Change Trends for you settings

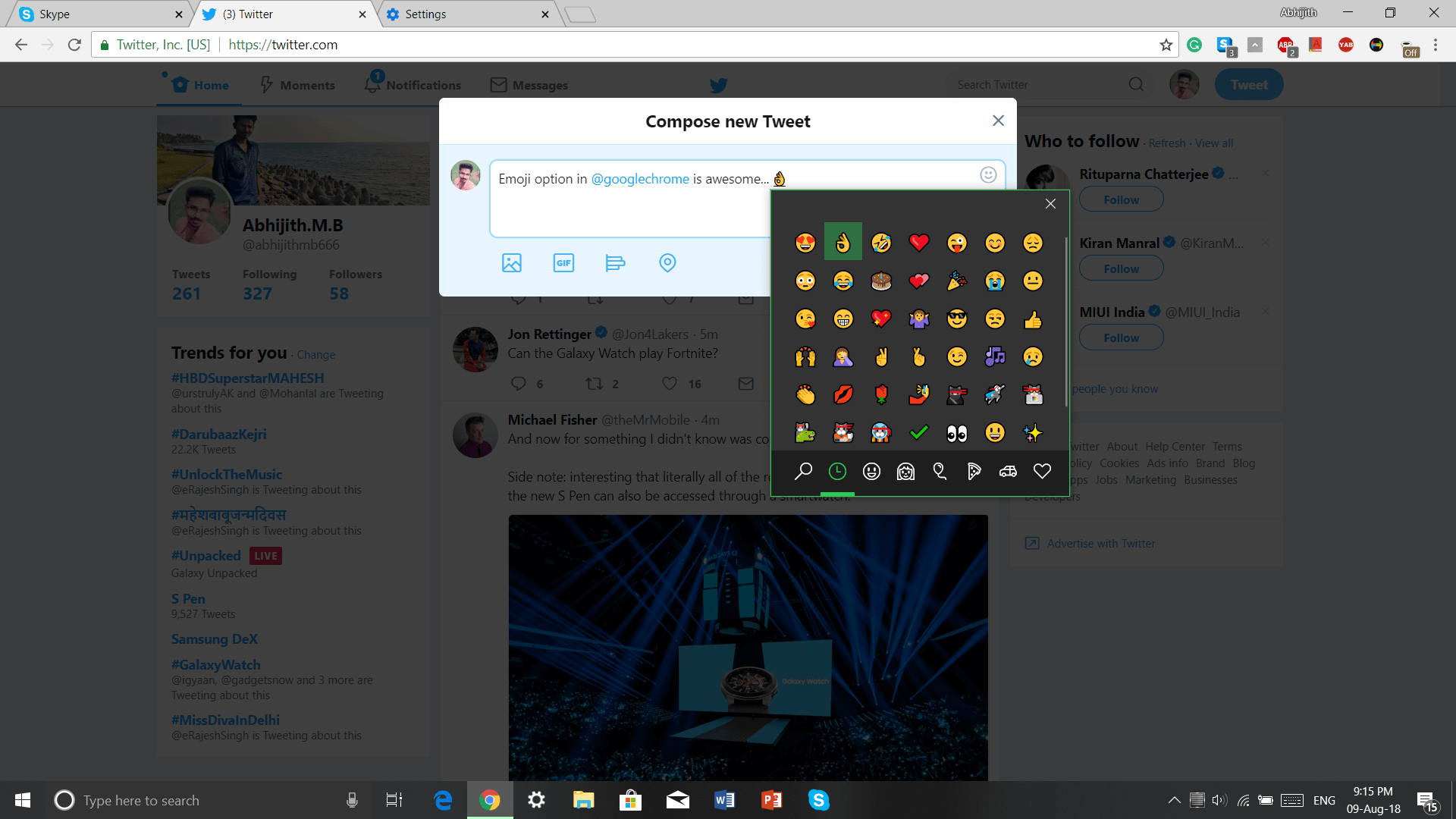pos(315,355)
